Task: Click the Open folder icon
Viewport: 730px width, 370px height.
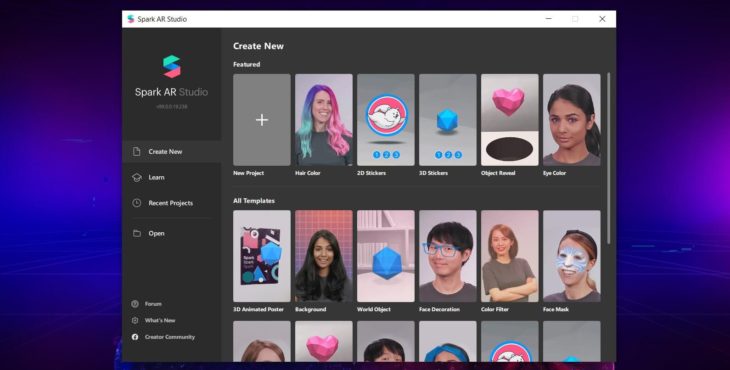Action: [136, 233]
